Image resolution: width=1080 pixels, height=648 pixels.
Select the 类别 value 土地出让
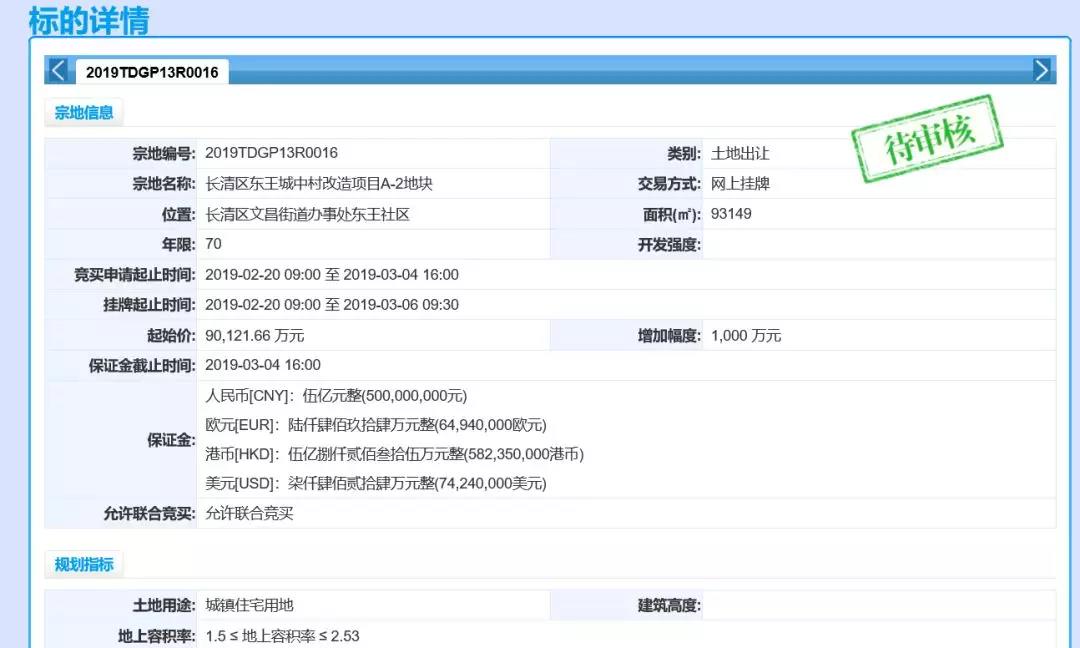click(x=740, y=154)
